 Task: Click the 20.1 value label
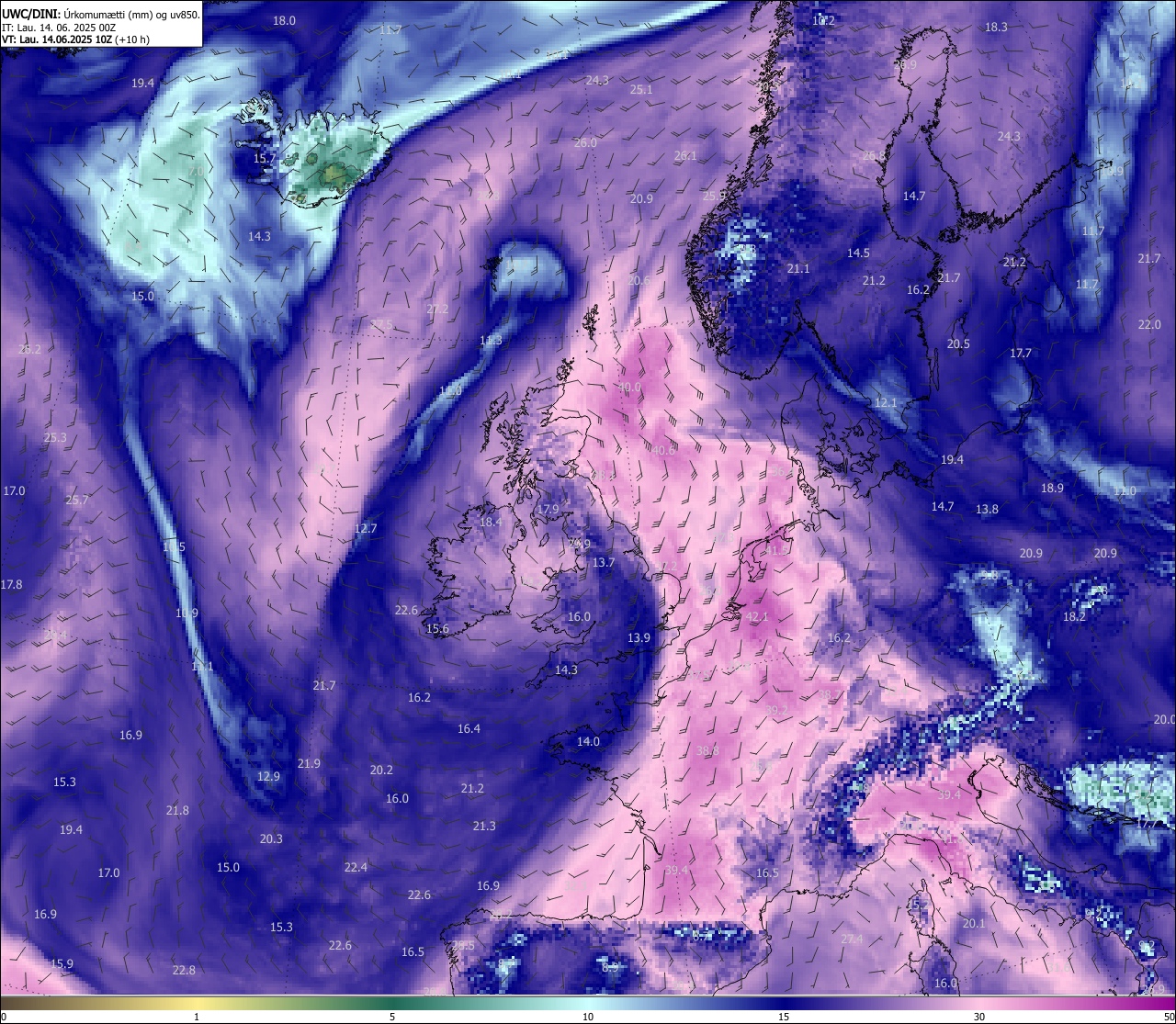(973, 923)
